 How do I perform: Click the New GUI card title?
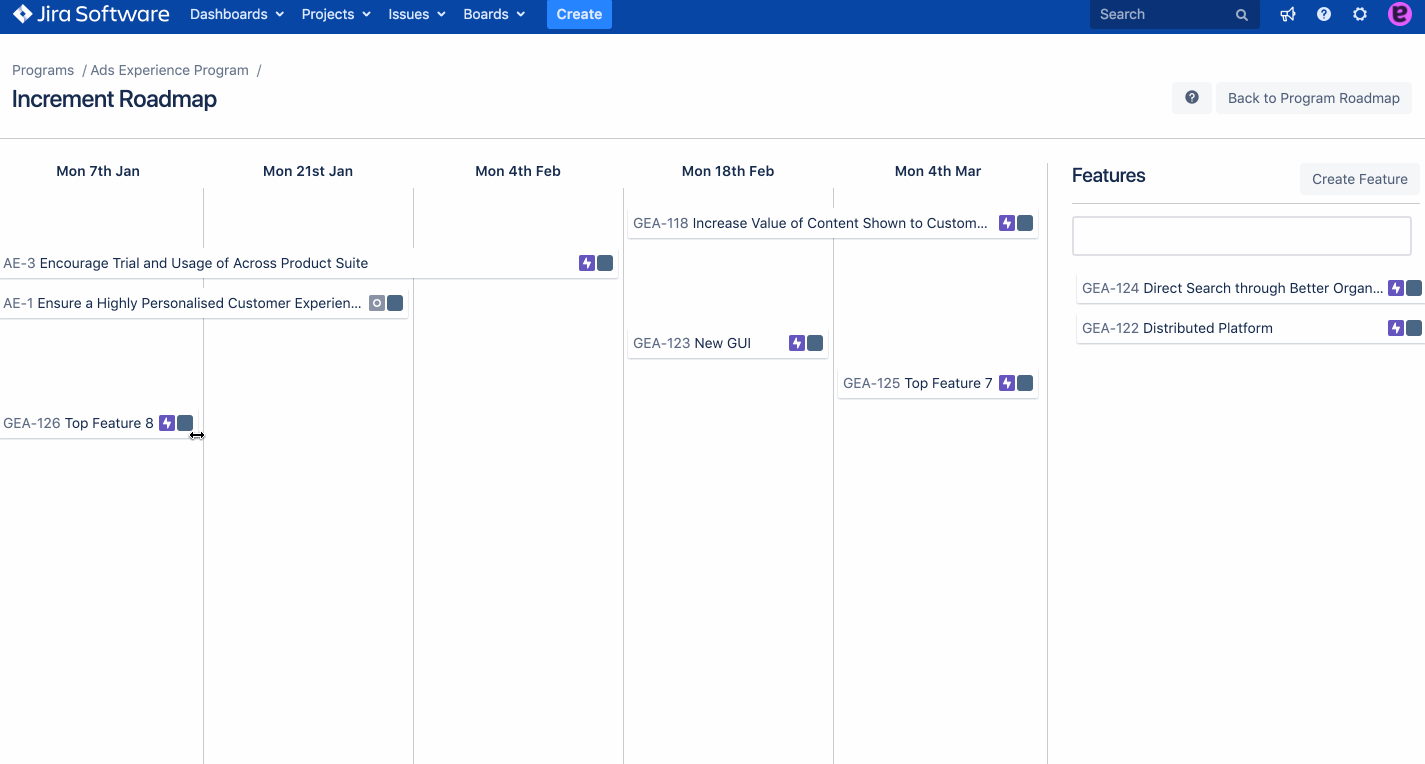723,343
